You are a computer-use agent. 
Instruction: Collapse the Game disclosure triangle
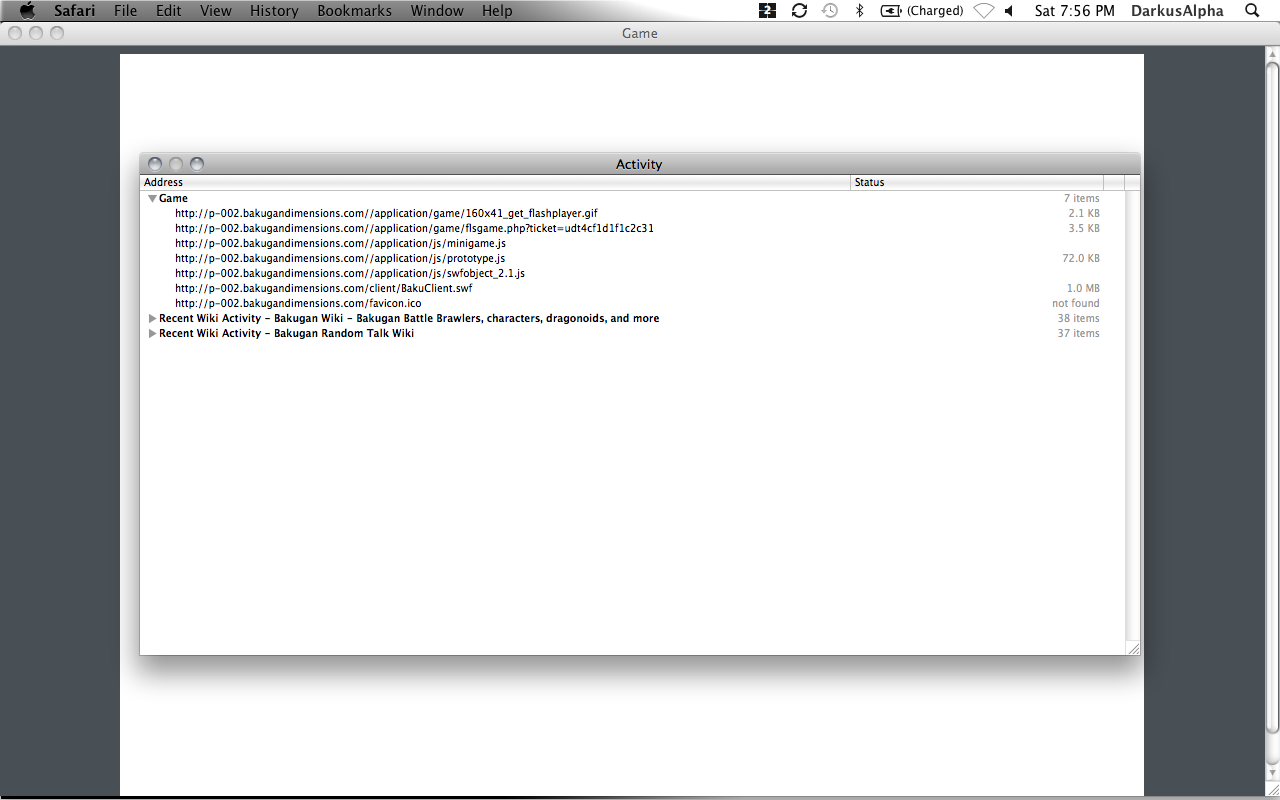[152, 199]
